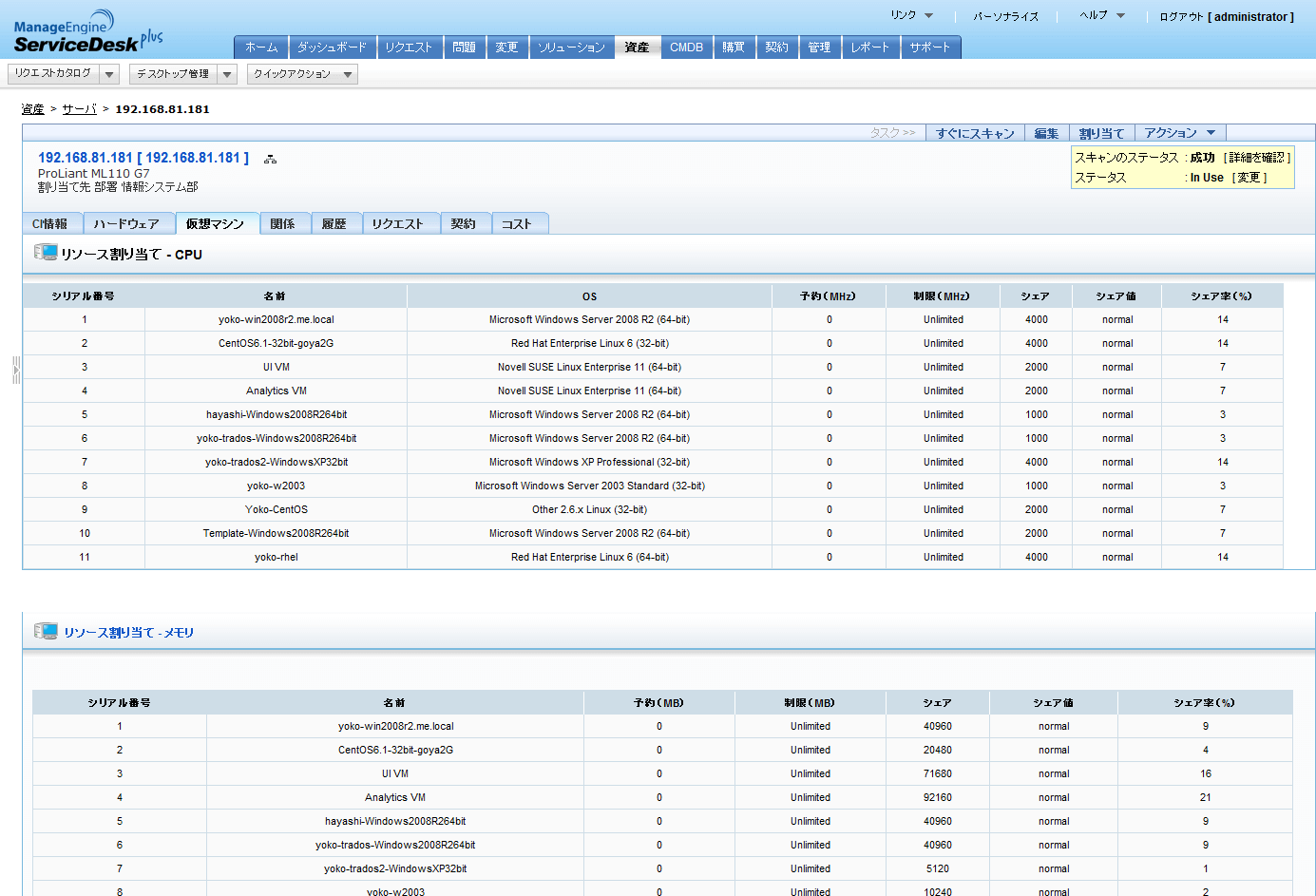
Task: Follow the サーバ breadcrumb link
Action: coord(80,109)
